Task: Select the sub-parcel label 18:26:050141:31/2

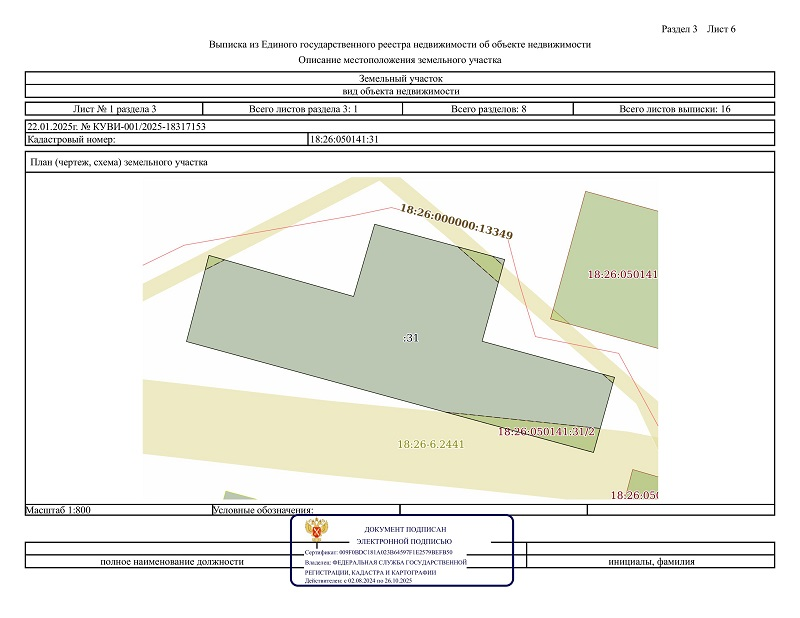Action: pyautogui.click(x=547, y=432)
